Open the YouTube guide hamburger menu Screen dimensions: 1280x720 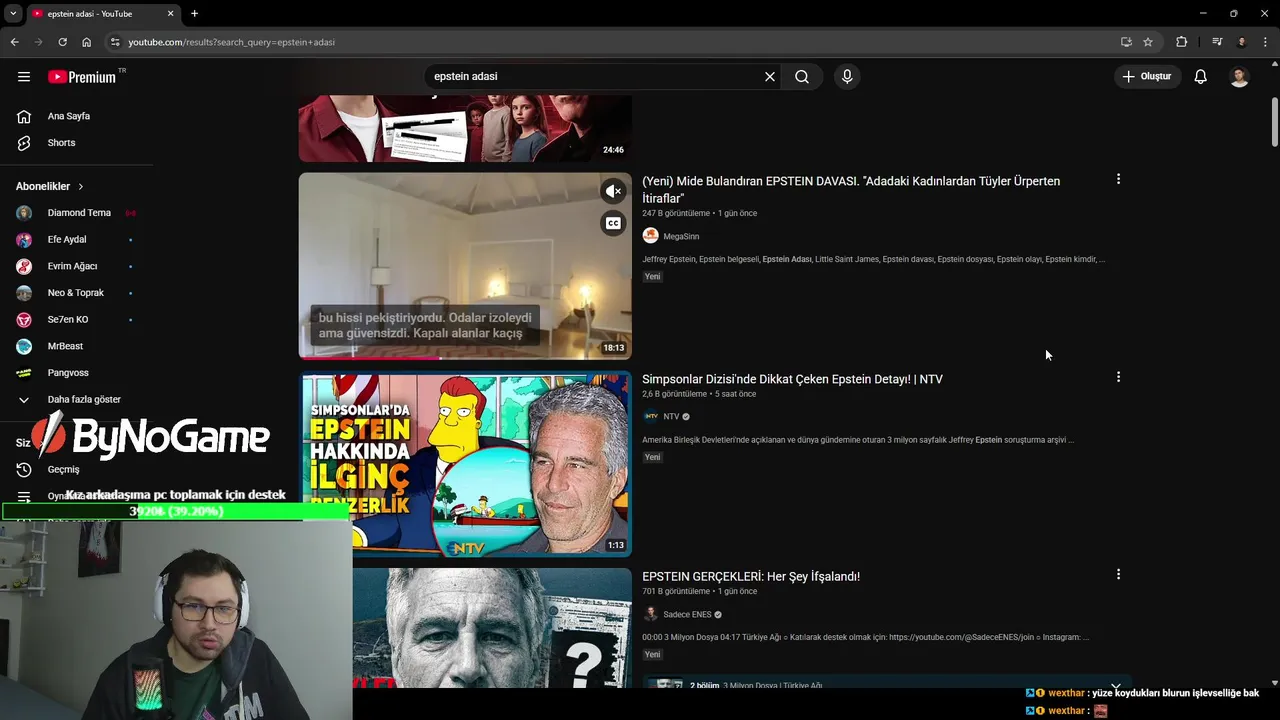pyautogui.click(x=24, y=77)
